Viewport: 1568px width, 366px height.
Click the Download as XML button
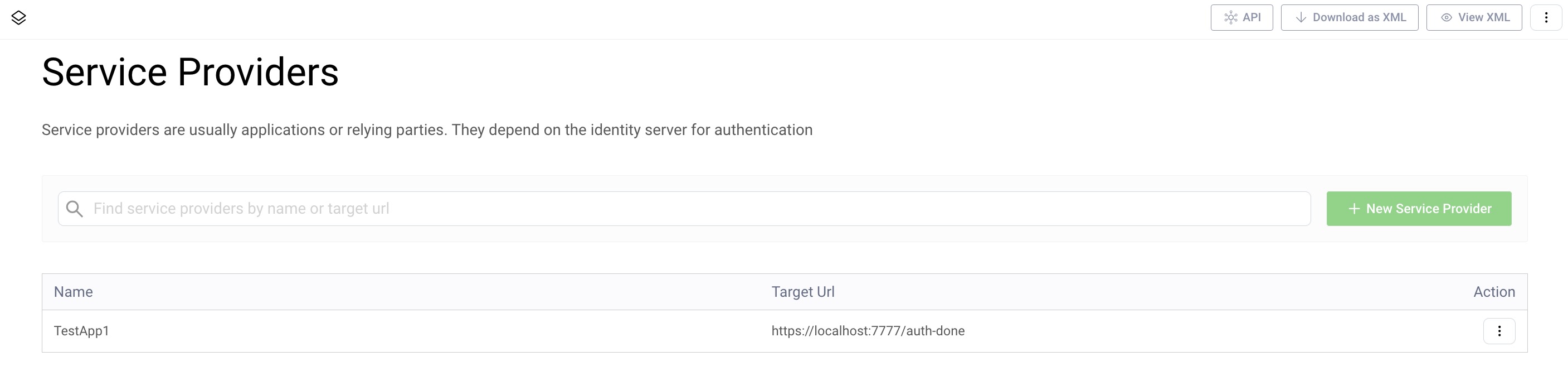click(1350, 17)
